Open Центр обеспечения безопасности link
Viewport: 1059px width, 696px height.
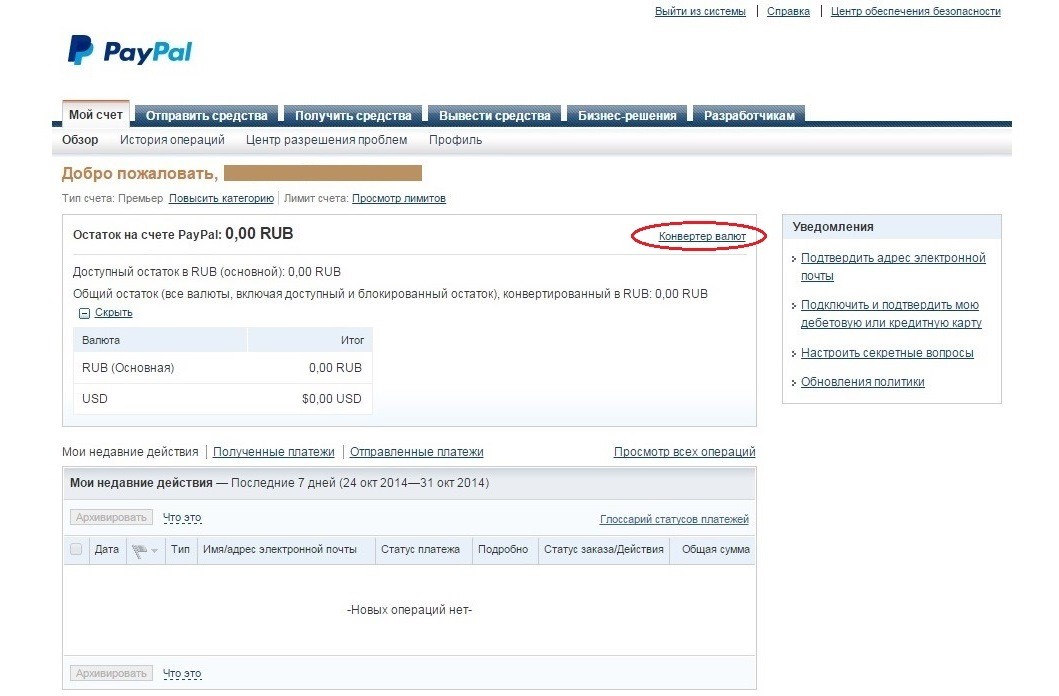pos(916,11)
